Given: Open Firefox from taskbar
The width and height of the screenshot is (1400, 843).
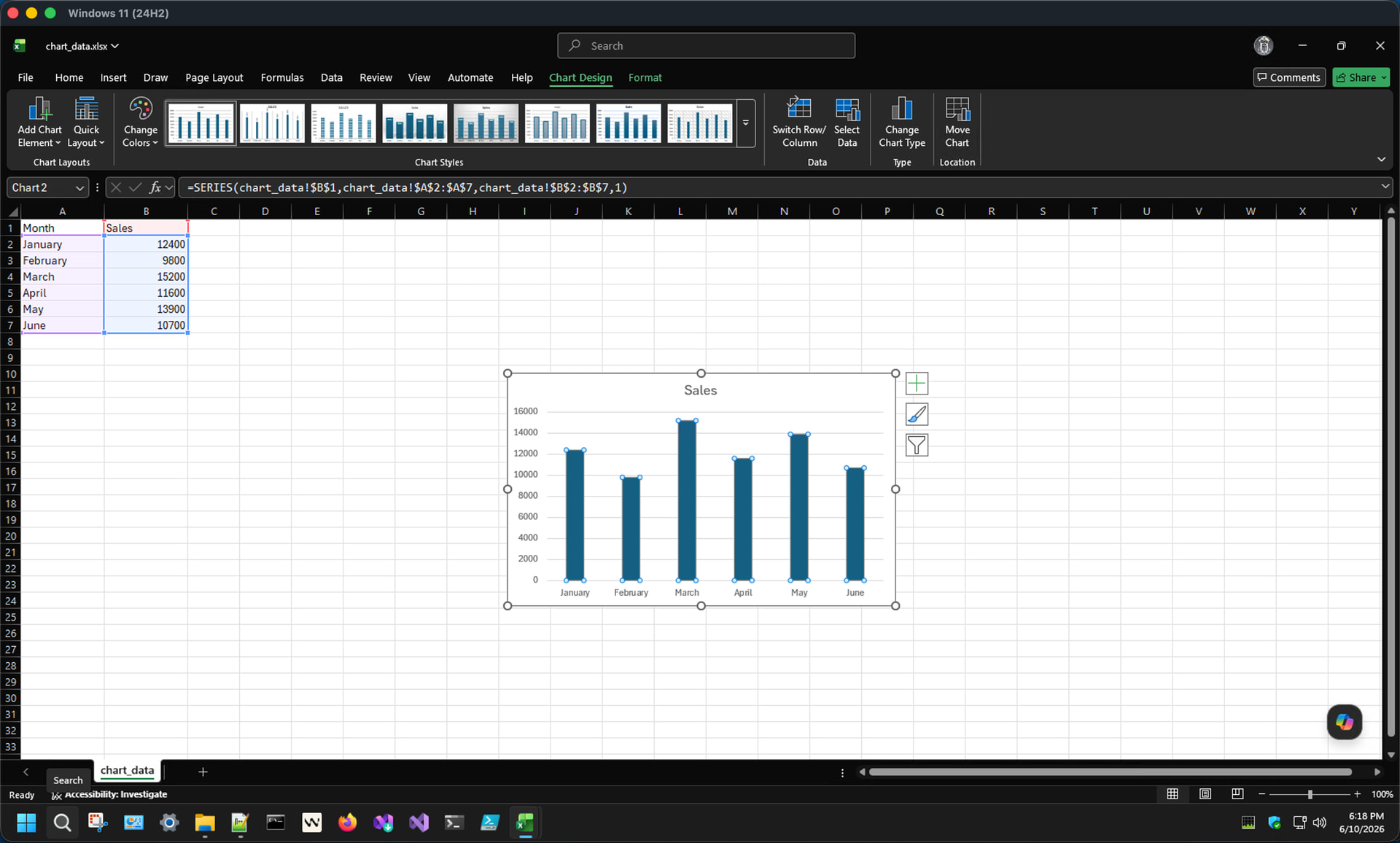Looking at the screenshot, I should [347, 823].
